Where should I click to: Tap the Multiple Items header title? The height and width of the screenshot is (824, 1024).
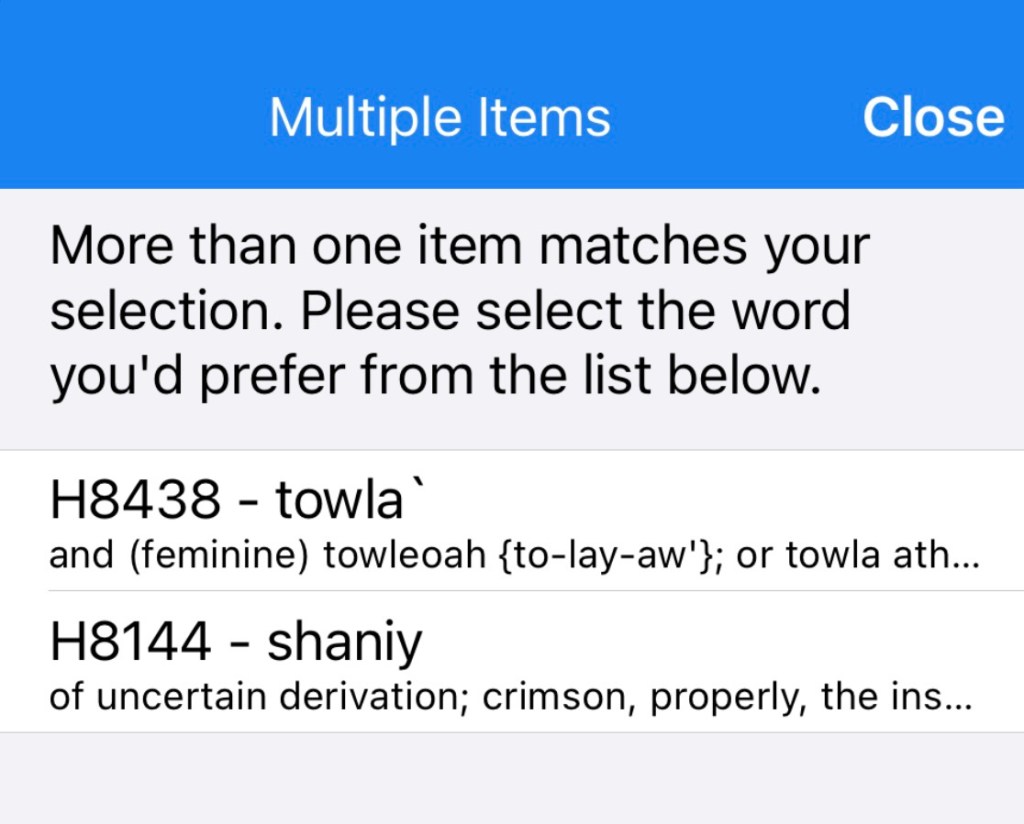coord(440,118)
